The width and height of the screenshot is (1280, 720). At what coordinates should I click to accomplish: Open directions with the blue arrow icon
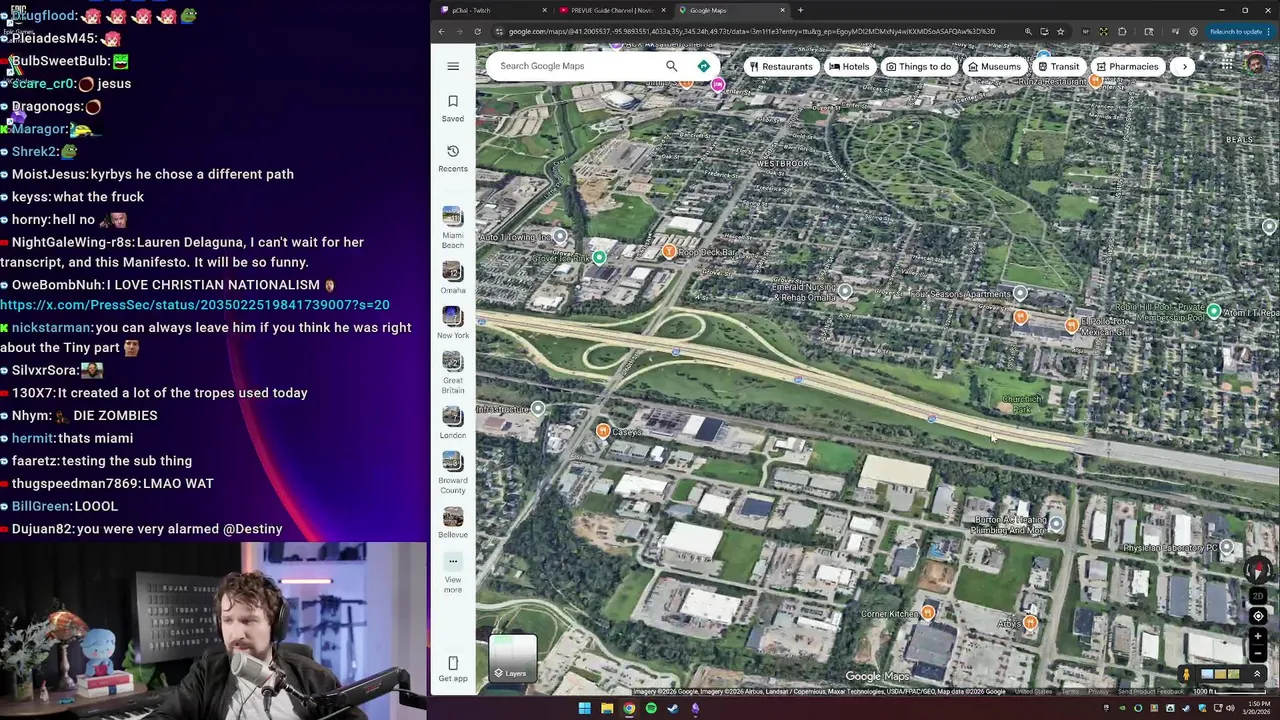tap(704, 66)
